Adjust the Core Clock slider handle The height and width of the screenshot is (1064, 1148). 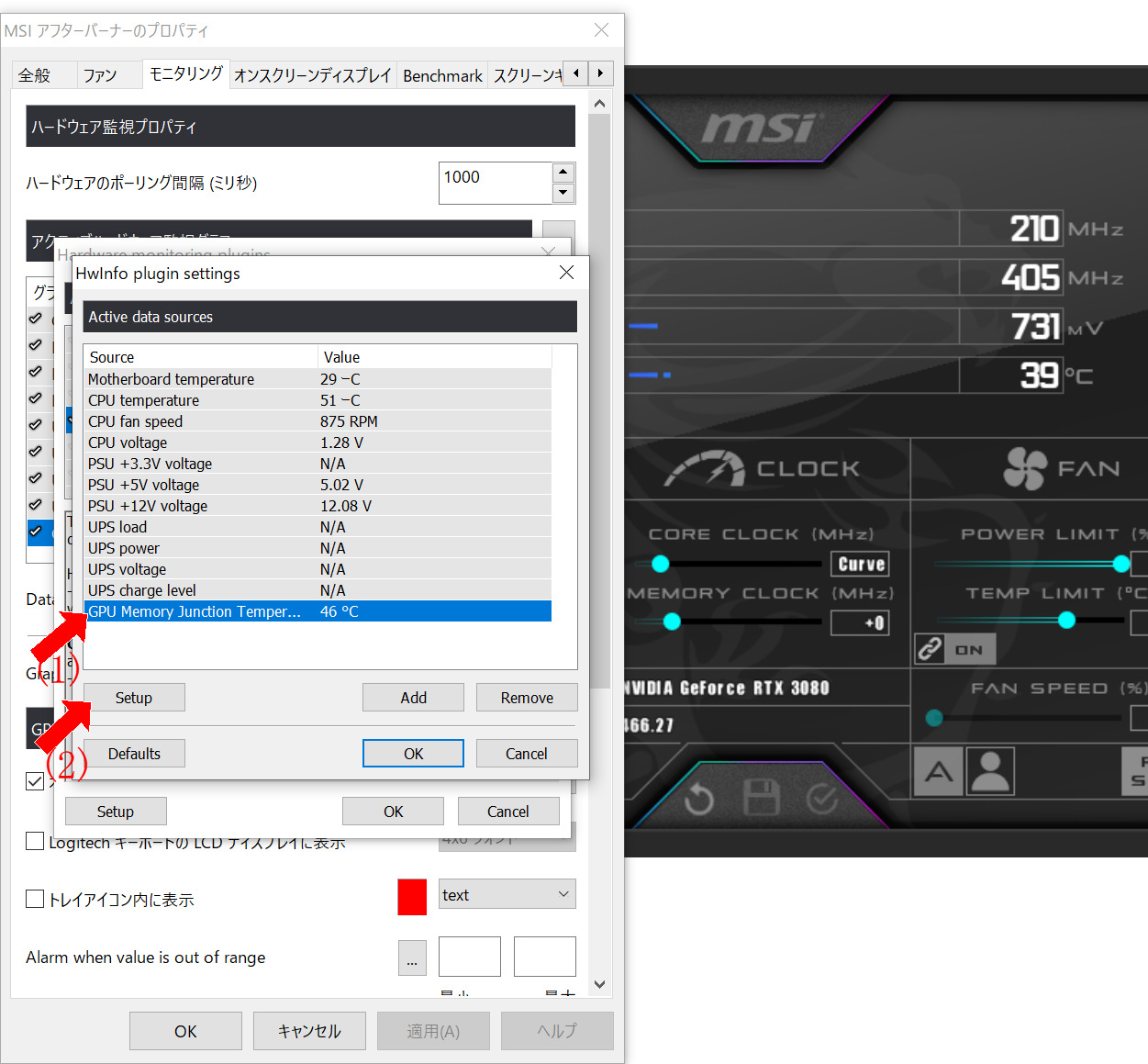(661, 564)
